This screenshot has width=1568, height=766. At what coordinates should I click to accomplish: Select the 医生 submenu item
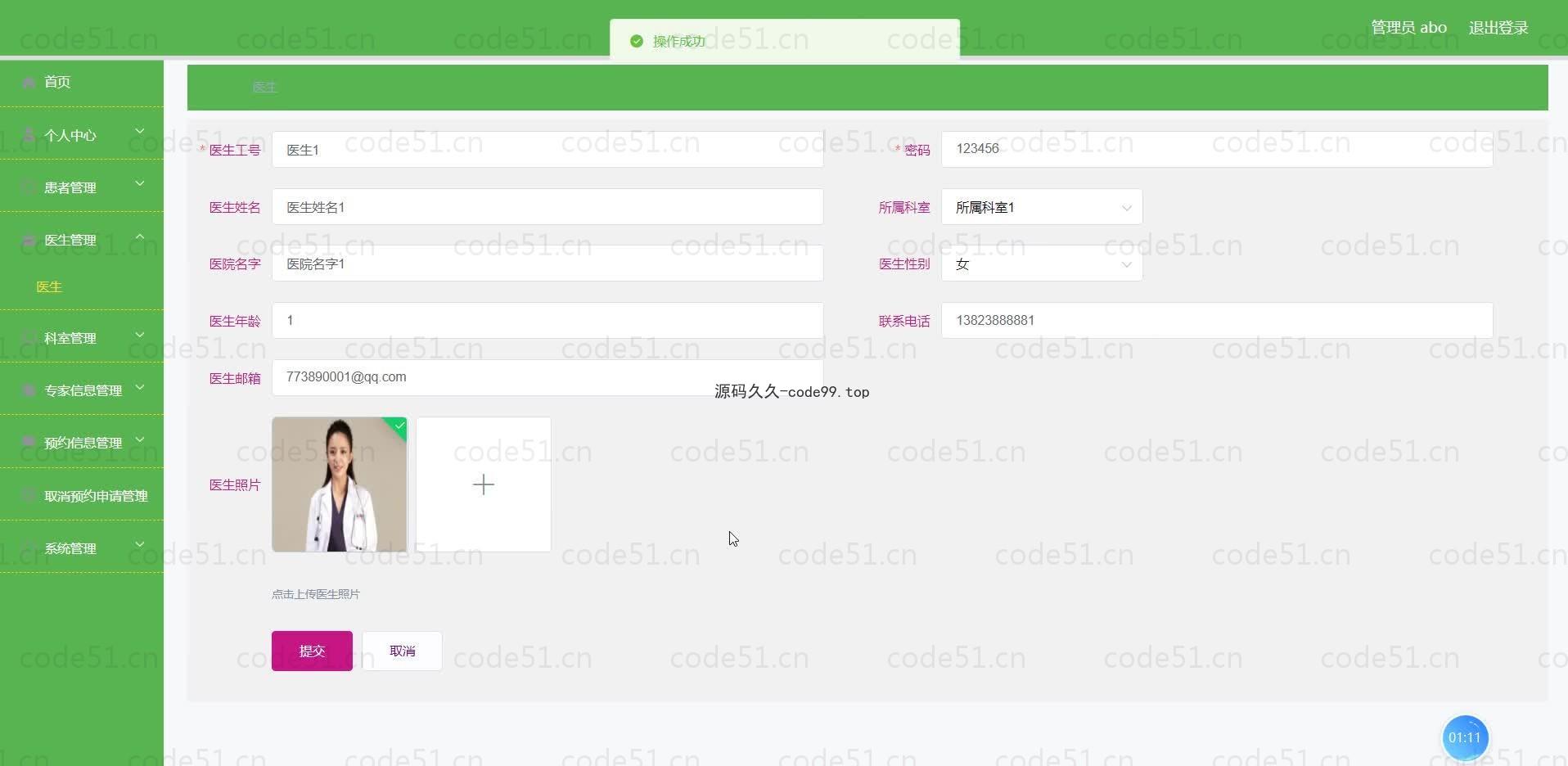[49, 287]
